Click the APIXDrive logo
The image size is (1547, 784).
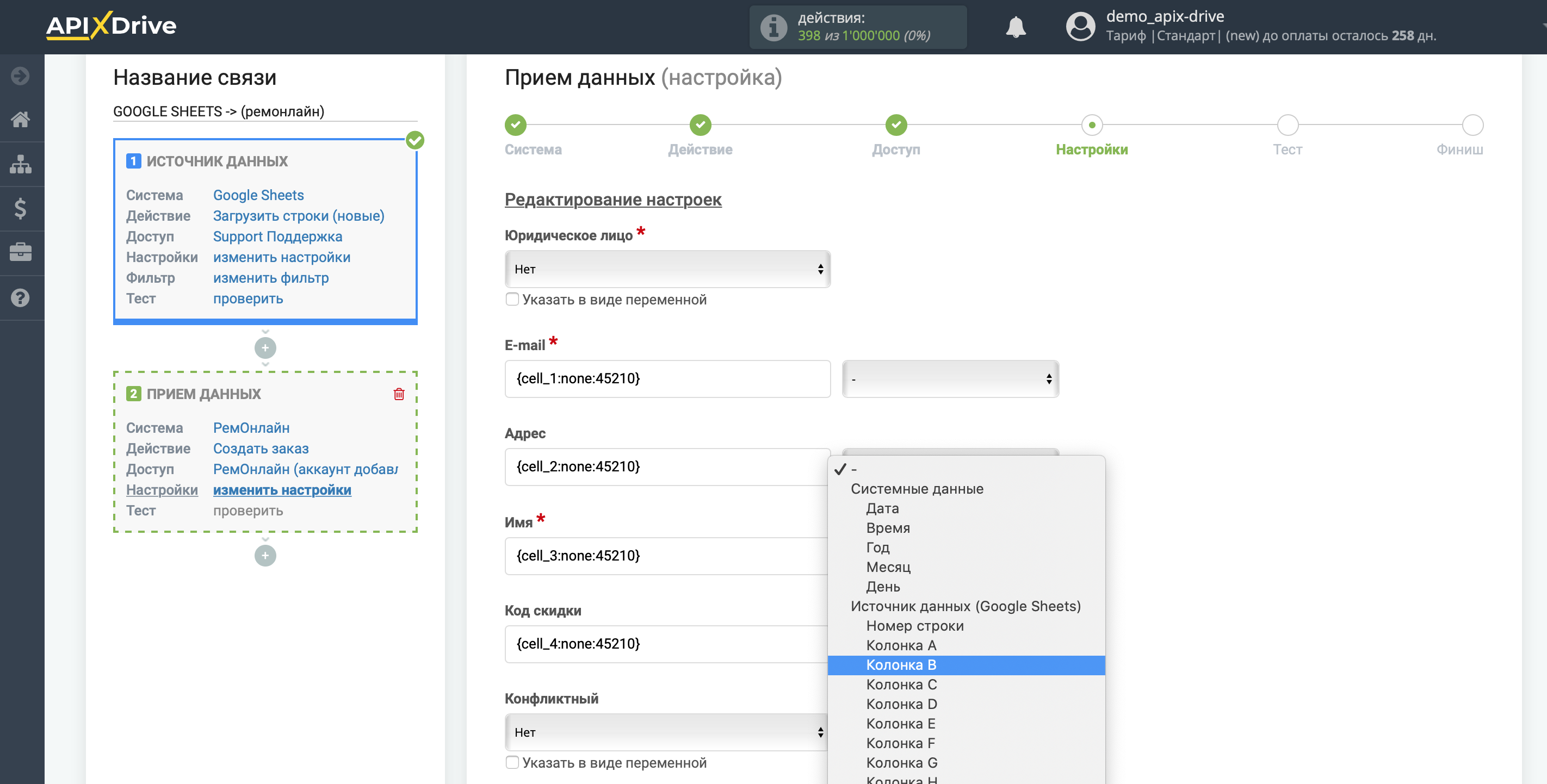pos(111,25)
